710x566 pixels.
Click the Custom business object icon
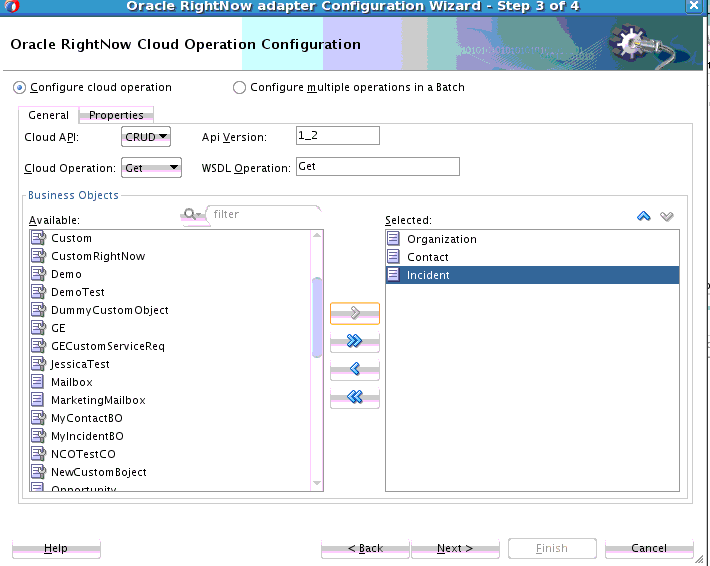38,238
